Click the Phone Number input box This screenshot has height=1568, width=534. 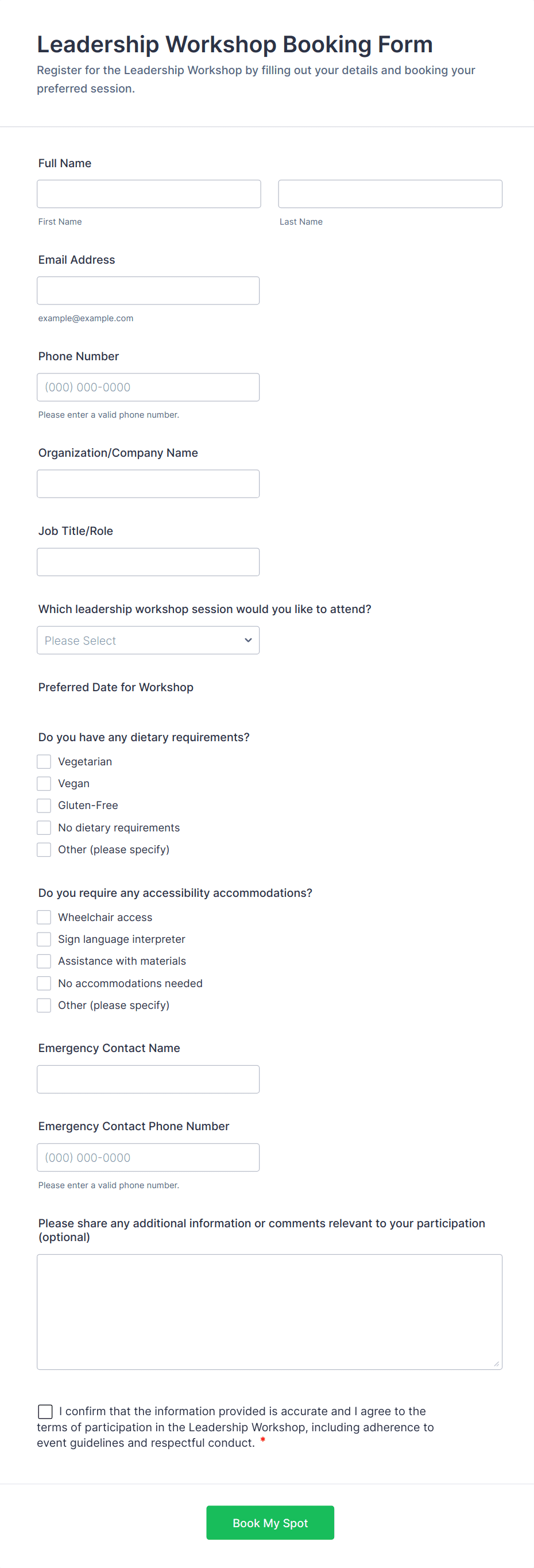coord(148,387)
